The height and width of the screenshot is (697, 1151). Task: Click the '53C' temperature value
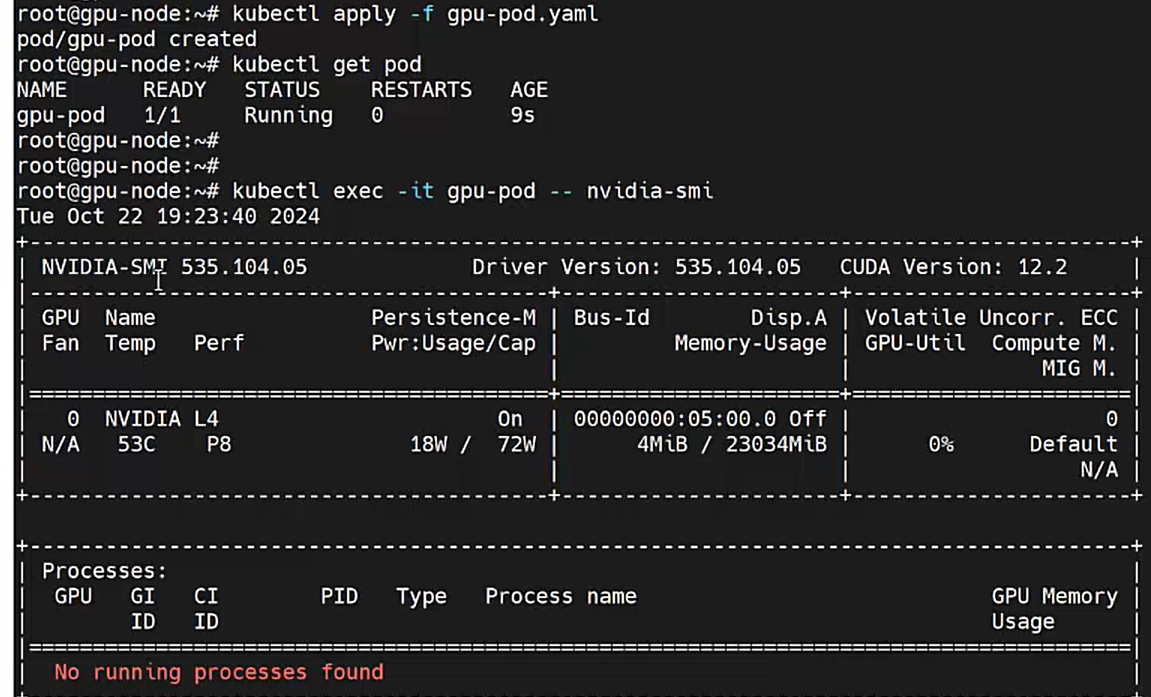click(137, 445)
